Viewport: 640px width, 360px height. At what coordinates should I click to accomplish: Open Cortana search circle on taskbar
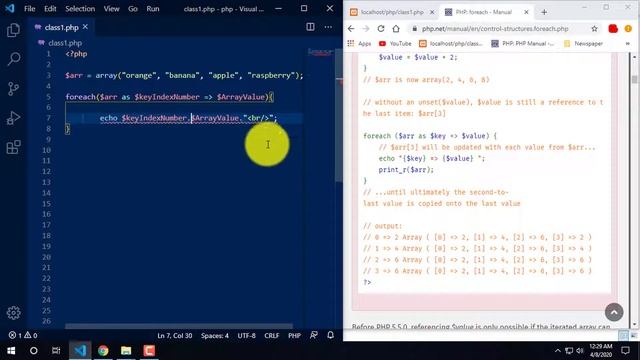click(x=33, y=351)
